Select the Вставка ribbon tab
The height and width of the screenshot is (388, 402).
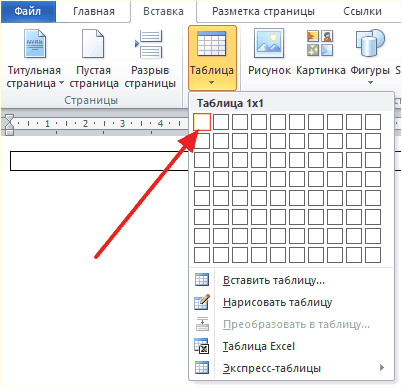click(163, 11)
